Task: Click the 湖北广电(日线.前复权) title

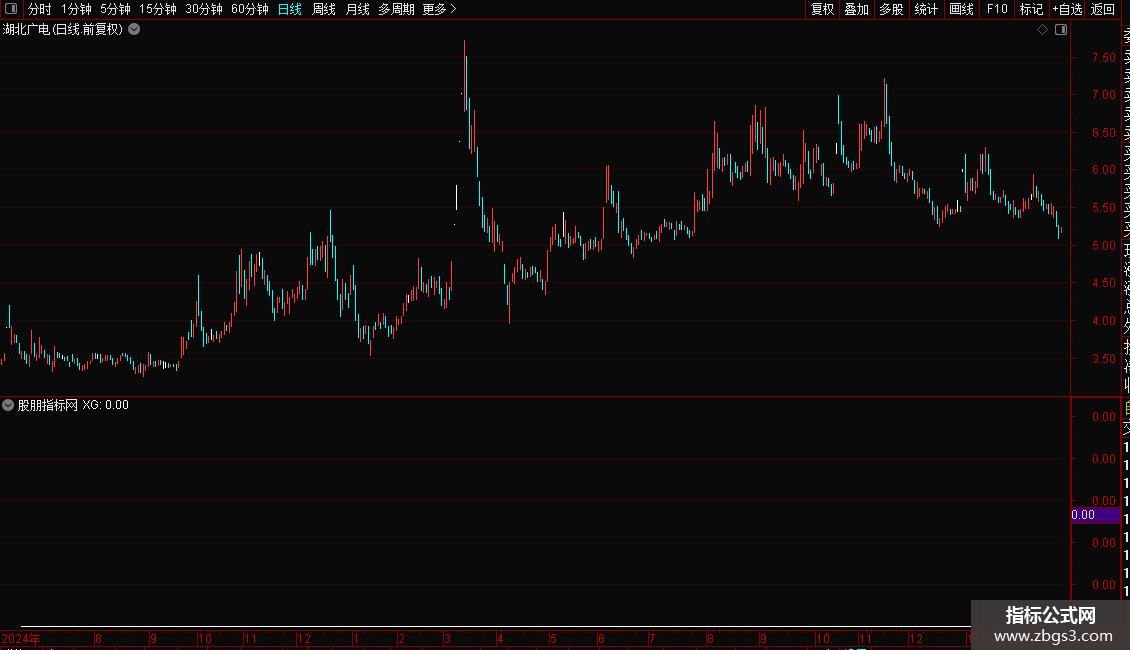Action: 63,30
